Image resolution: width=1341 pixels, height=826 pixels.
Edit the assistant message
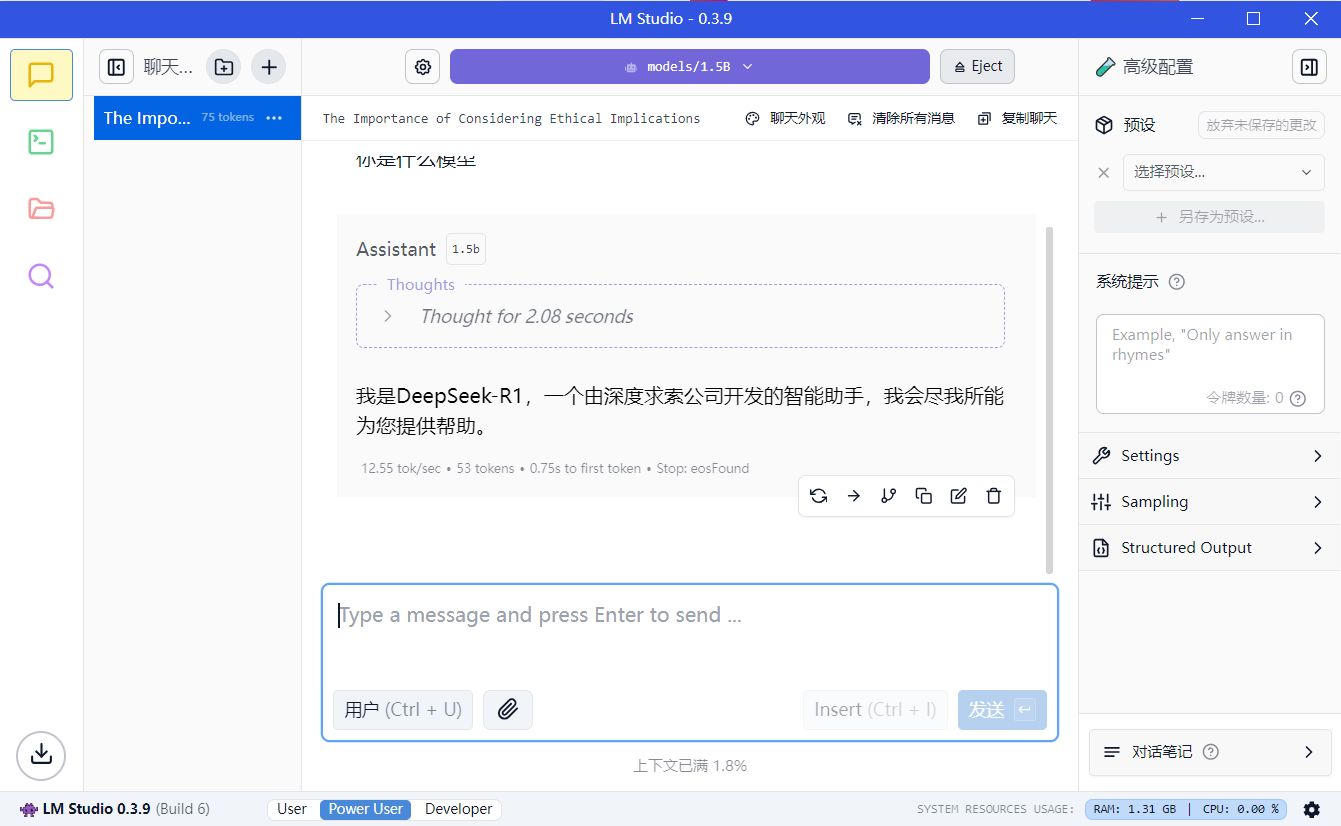tap(958, 496)
